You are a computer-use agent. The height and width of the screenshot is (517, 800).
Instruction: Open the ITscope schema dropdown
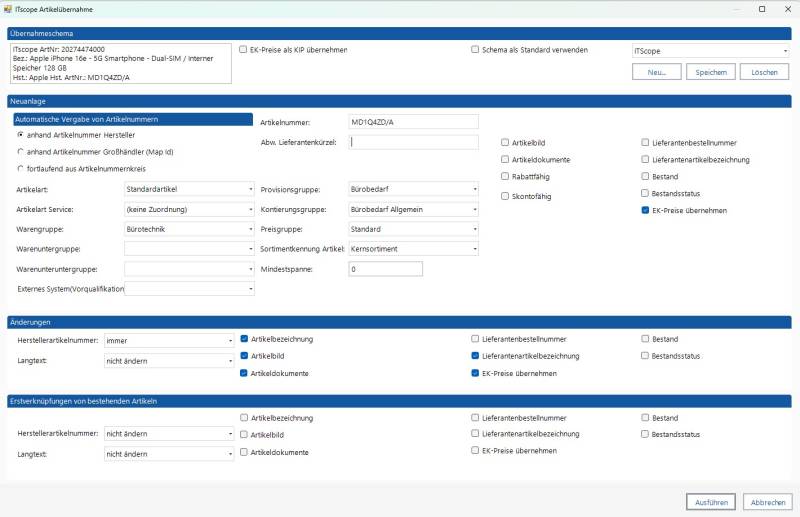[x=710, y=50]
